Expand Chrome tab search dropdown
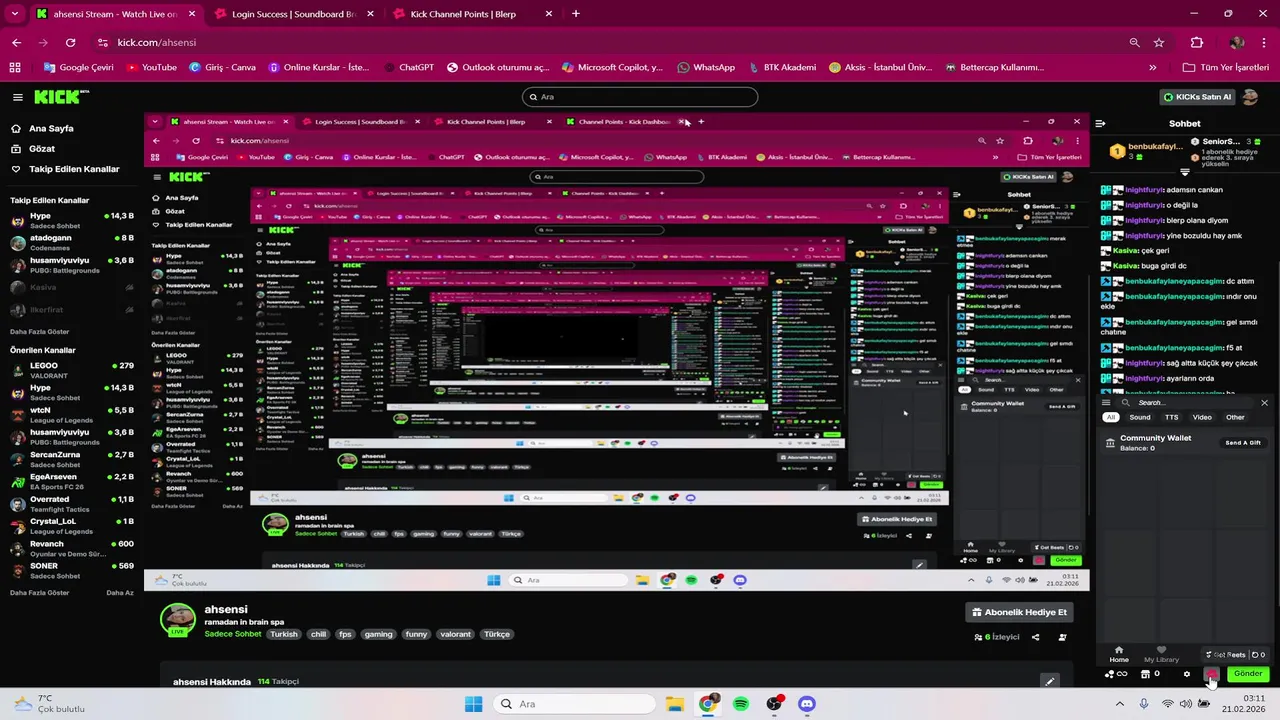The width and height of the screenshot is (1280, 720). point(14,14)
